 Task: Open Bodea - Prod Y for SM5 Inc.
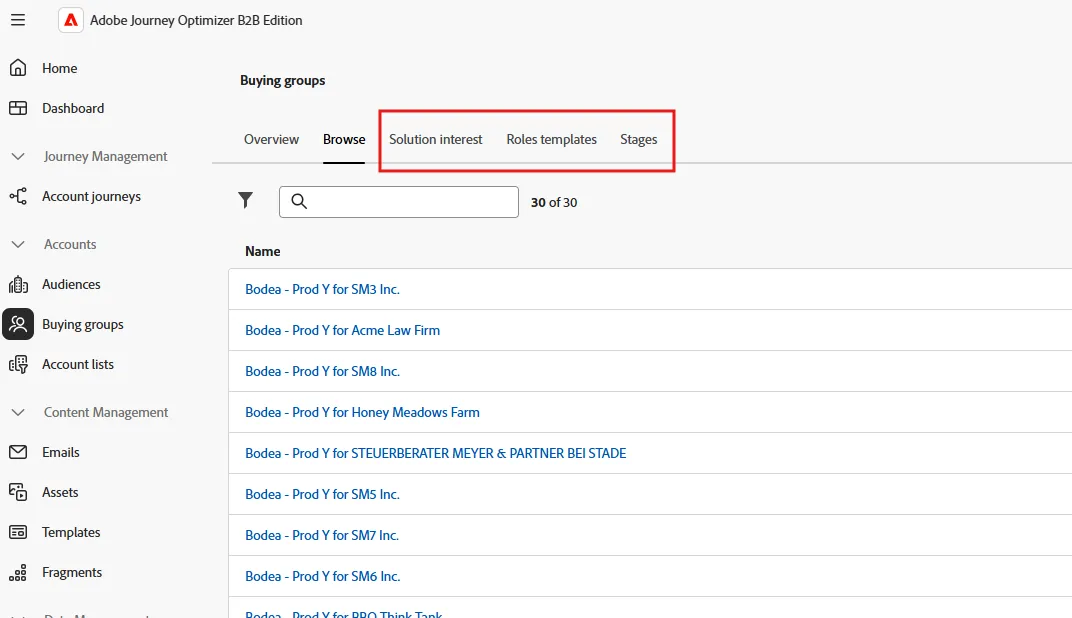pyautogui.click(x=322, y=494)
